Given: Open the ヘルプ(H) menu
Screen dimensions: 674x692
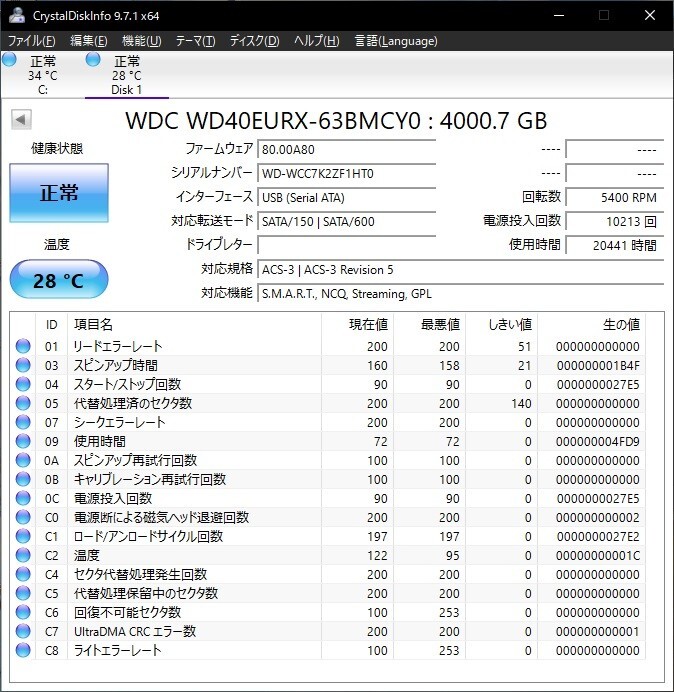Looking at the screenshot, I should coord(317,41).
